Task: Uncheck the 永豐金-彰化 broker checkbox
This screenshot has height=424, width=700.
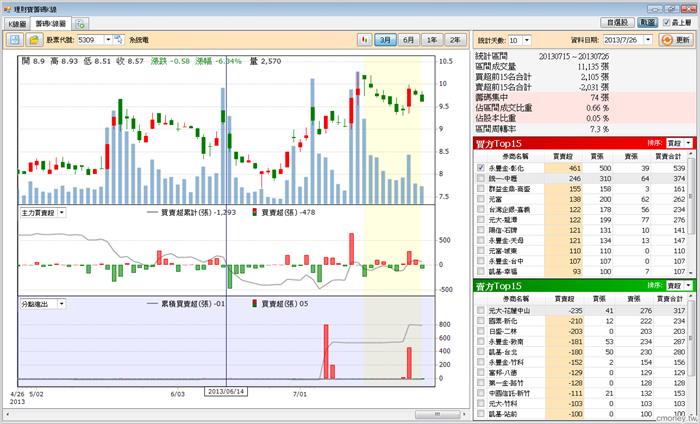Action: 480,168
